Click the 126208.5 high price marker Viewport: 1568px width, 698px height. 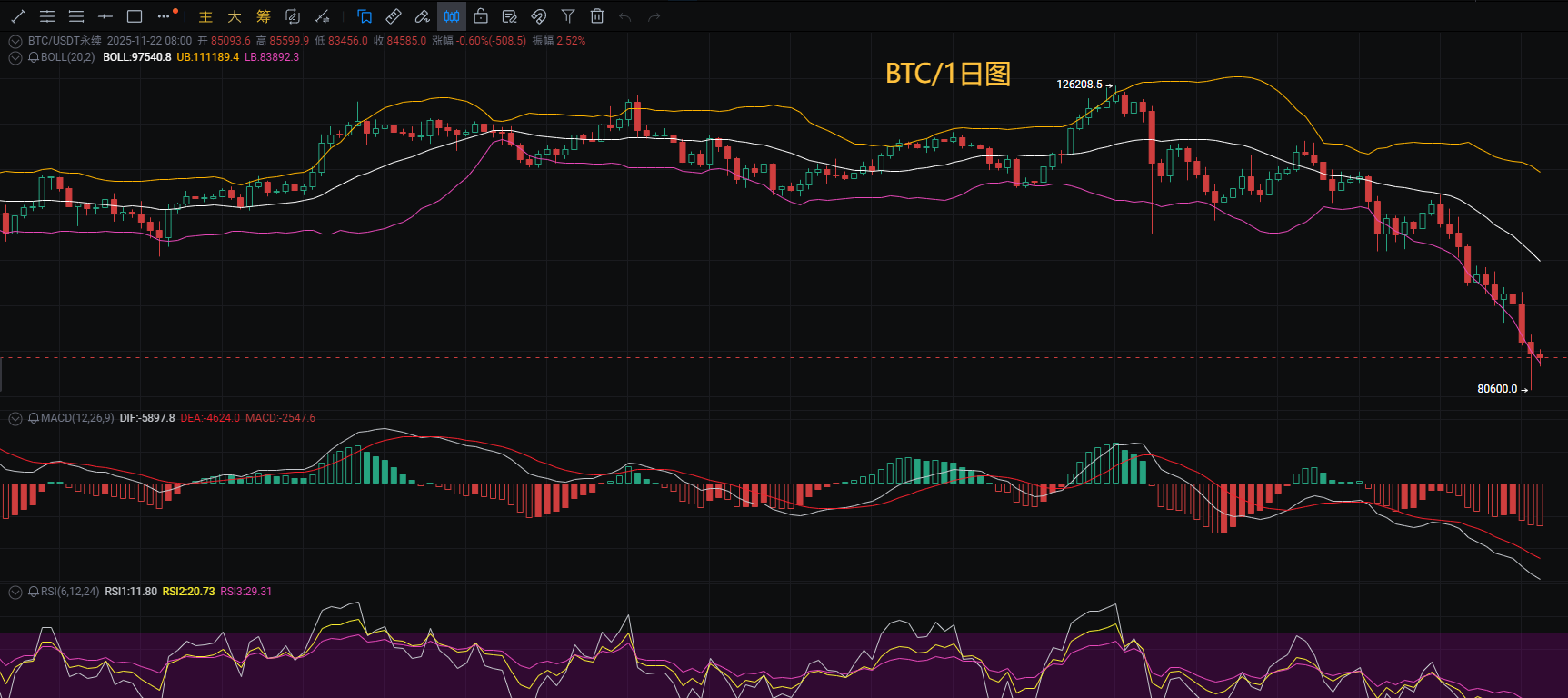[x=1079, y=85]
